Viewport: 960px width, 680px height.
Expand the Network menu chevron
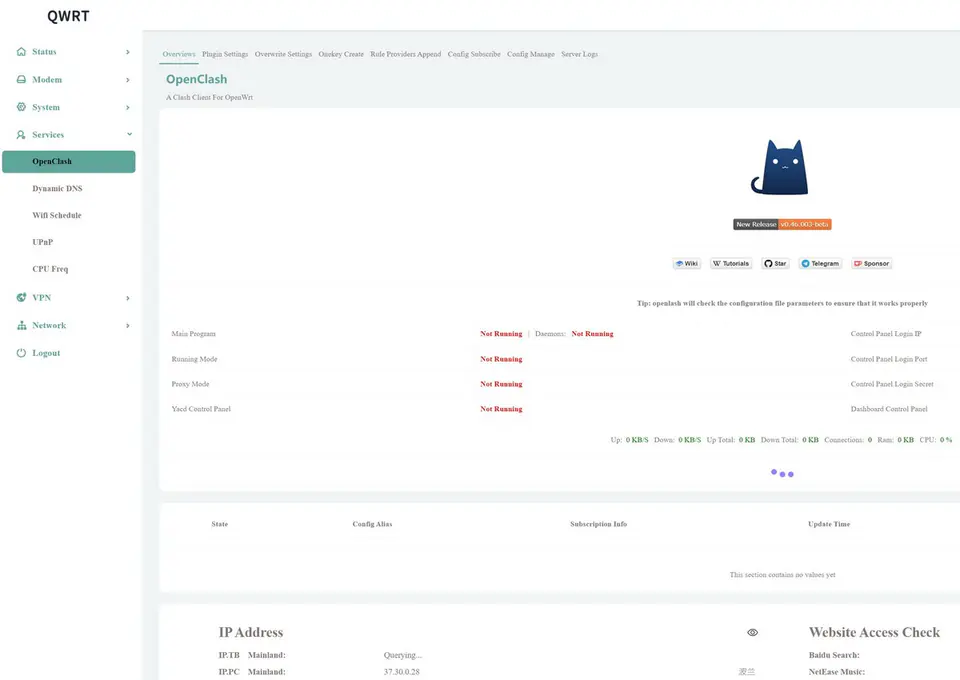127,325
